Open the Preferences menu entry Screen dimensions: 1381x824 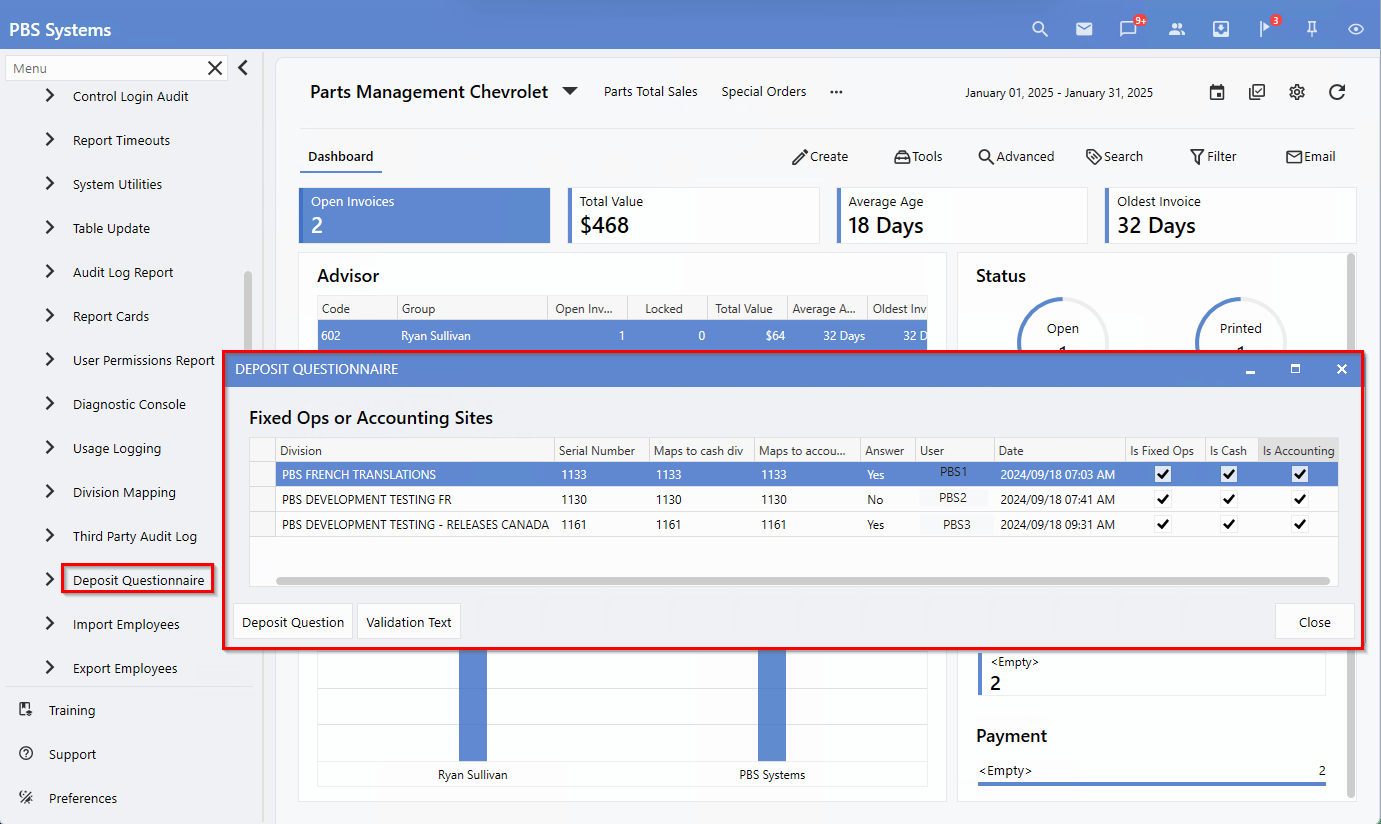(x=83, y=798)
